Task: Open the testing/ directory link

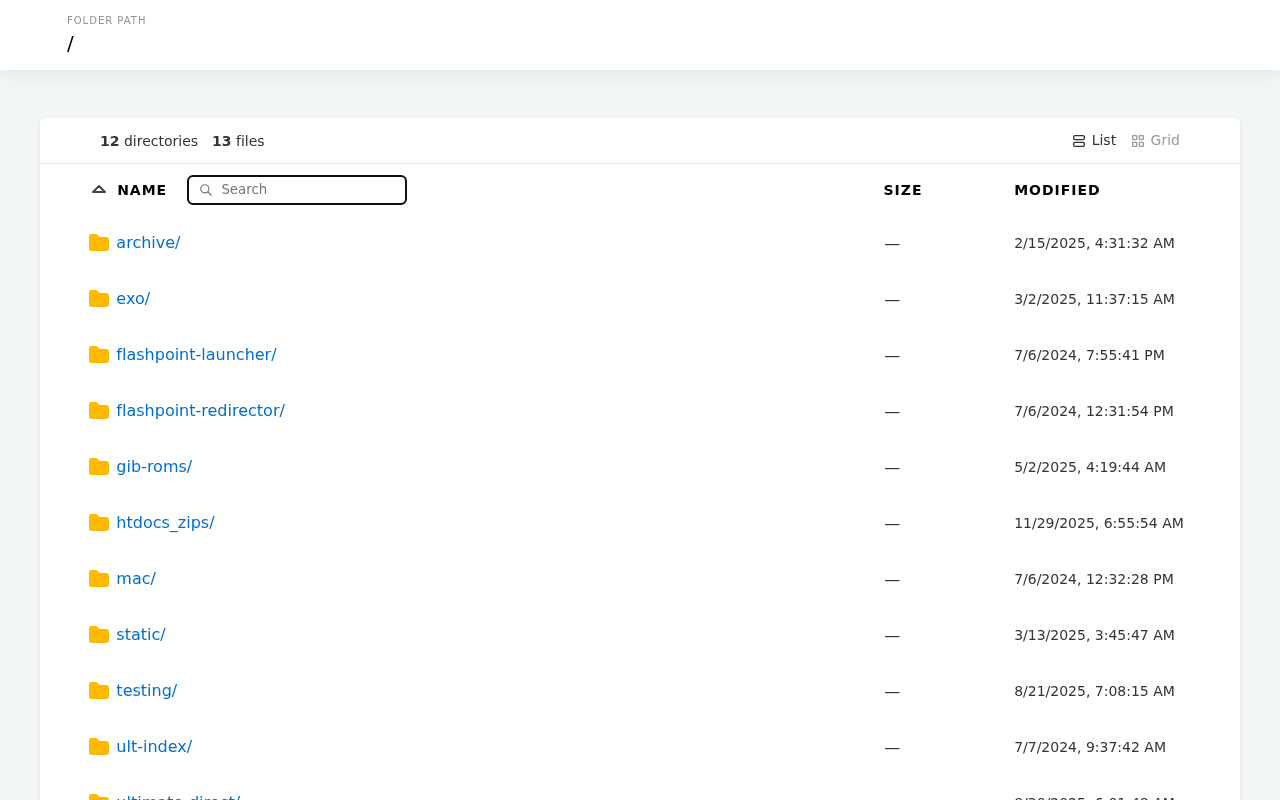Action: click(x=147, y=690)
